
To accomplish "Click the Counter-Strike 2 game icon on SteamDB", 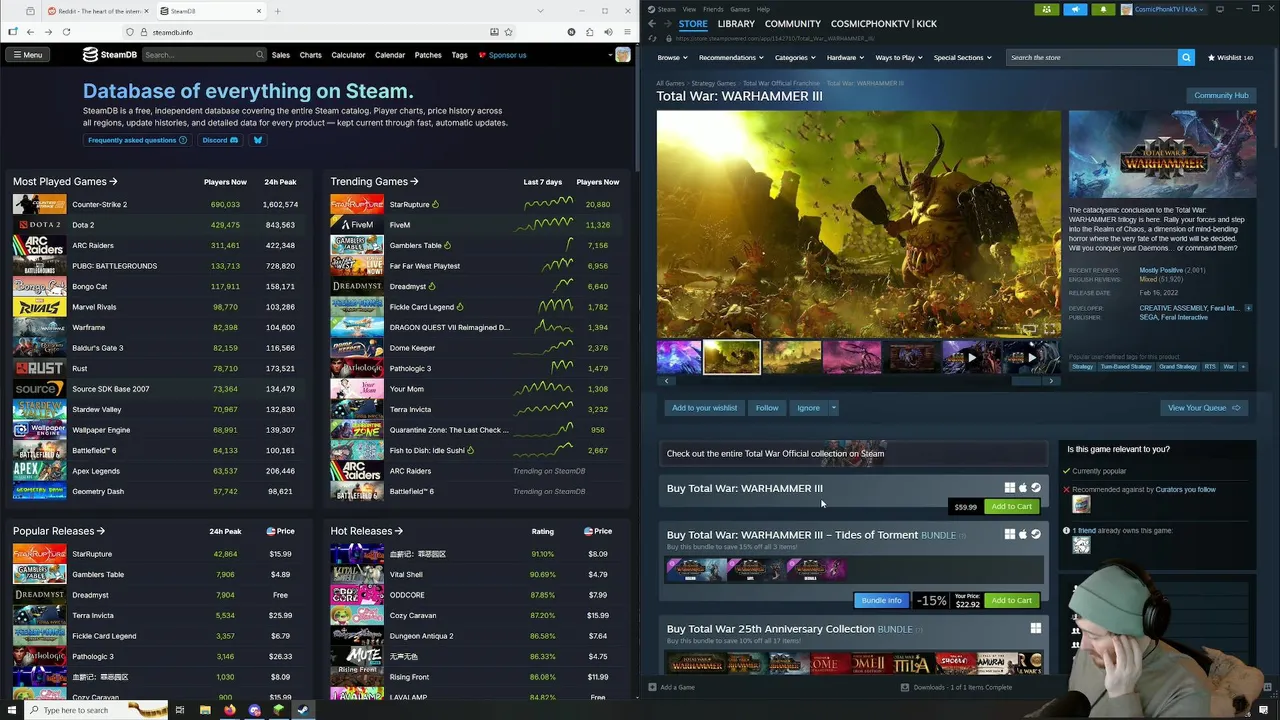I will tap(39, 204).
